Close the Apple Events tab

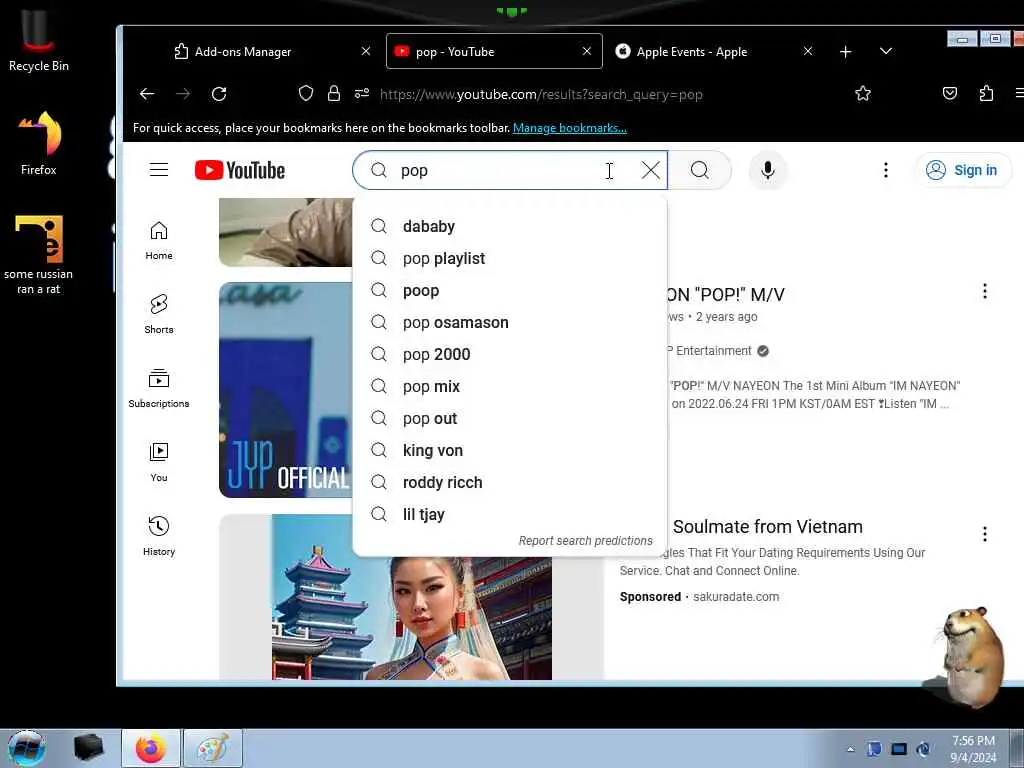[x=808, y=51]
